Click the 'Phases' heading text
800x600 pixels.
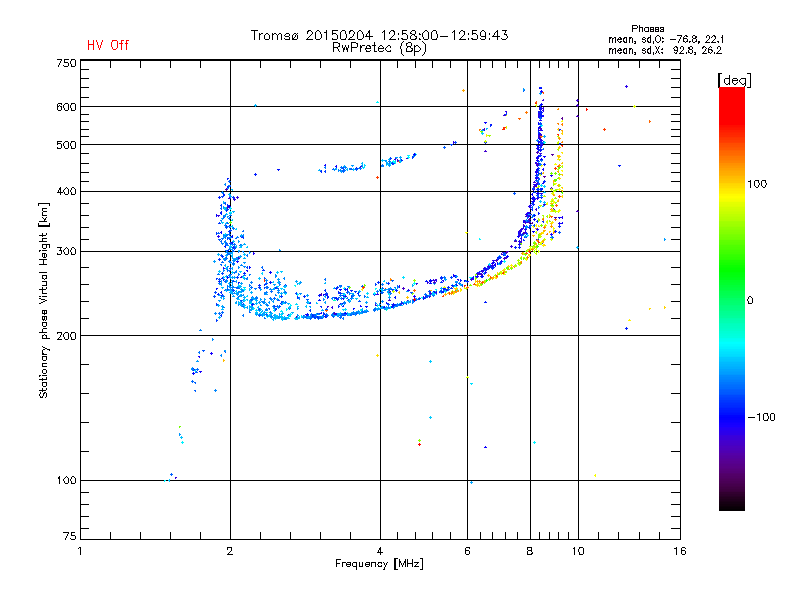click(x=647, y=29)
